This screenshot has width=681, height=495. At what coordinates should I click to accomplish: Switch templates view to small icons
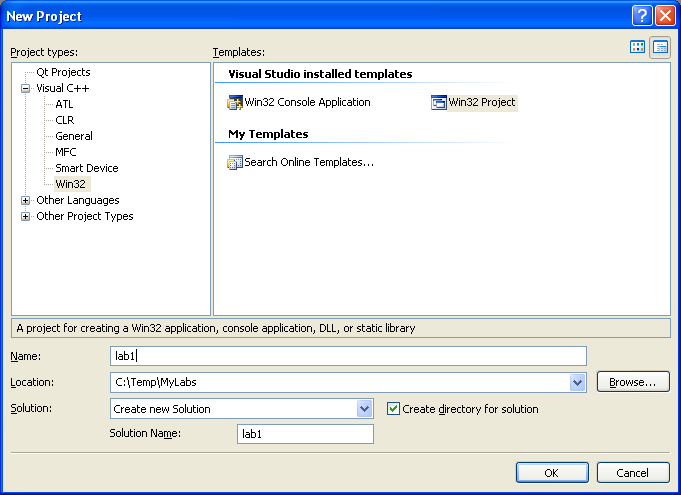pyautogui.click(x=660, y=47)
